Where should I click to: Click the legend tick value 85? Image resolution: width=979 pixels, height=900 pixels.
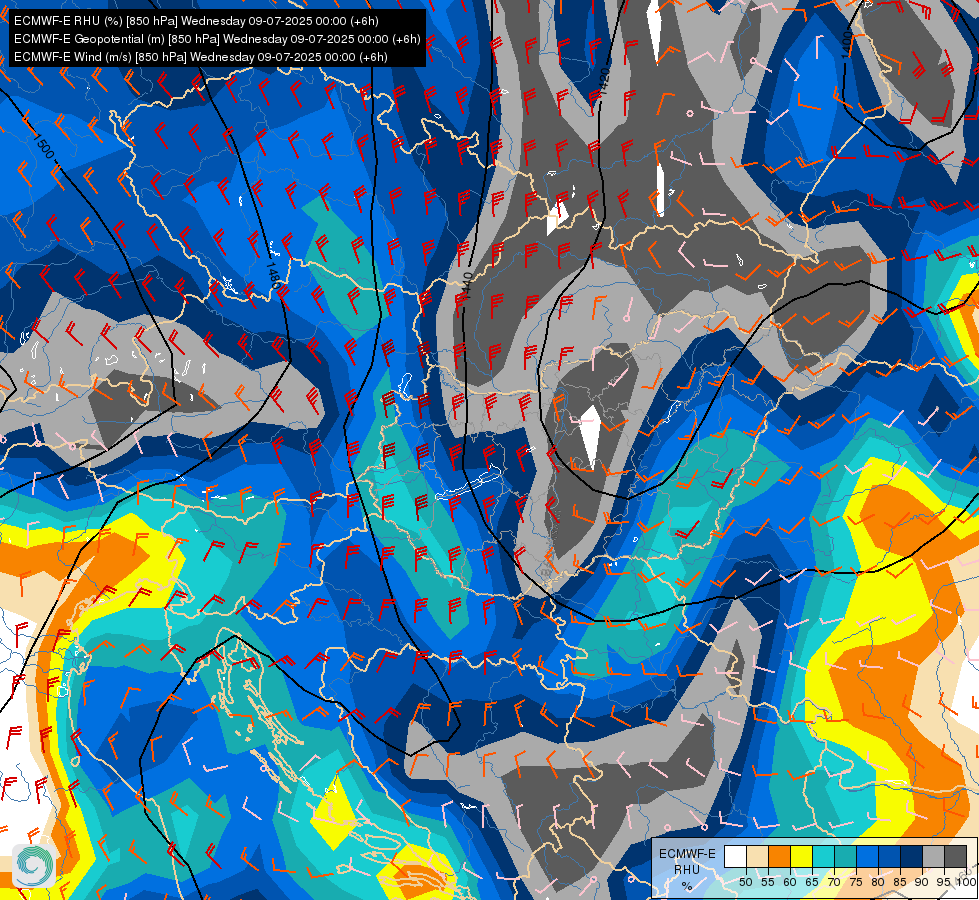pos(900,882)
